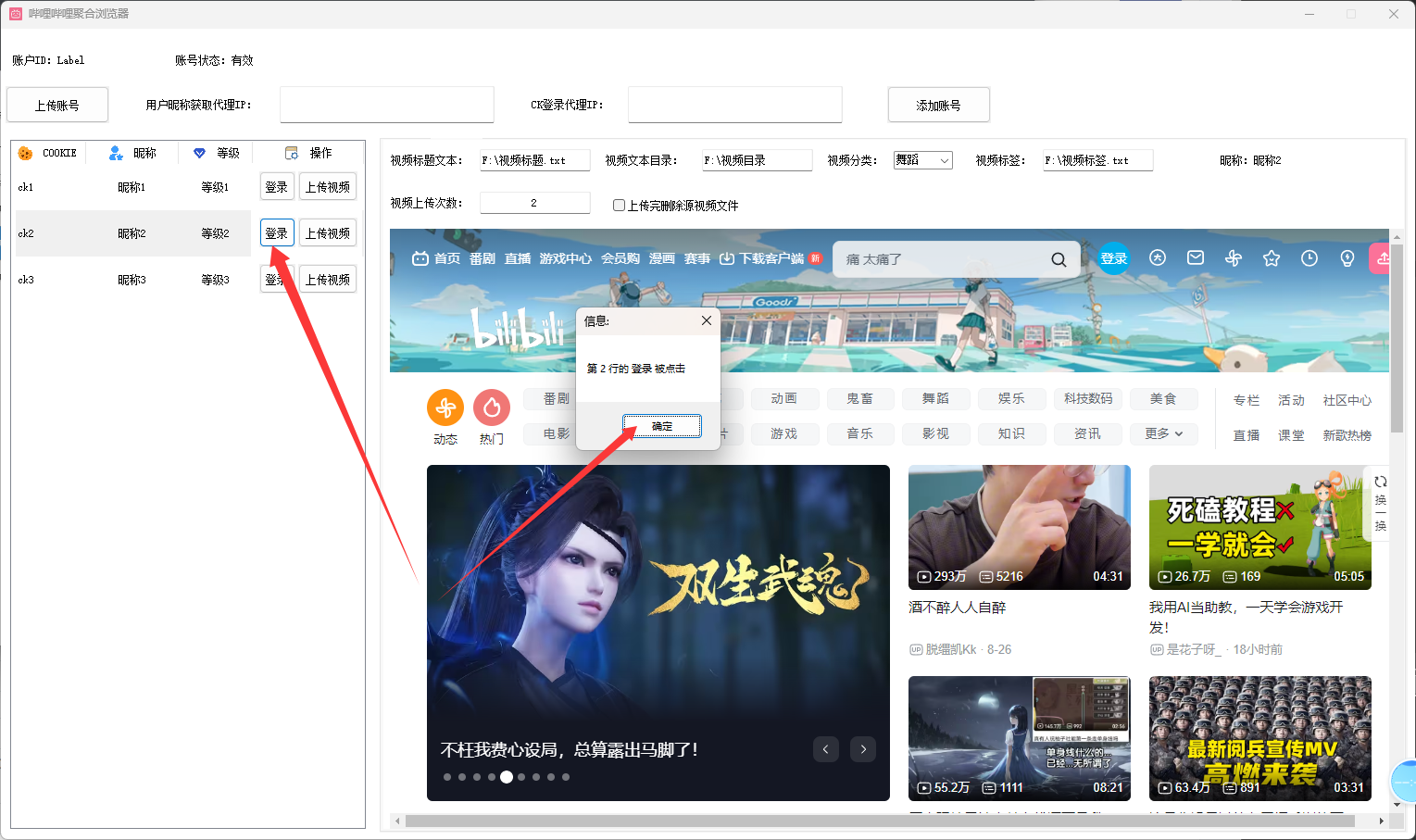The height and width of the screenshot is (840, 1416).
Task: Click the 添加账号 button
Action: pos(938,105)
